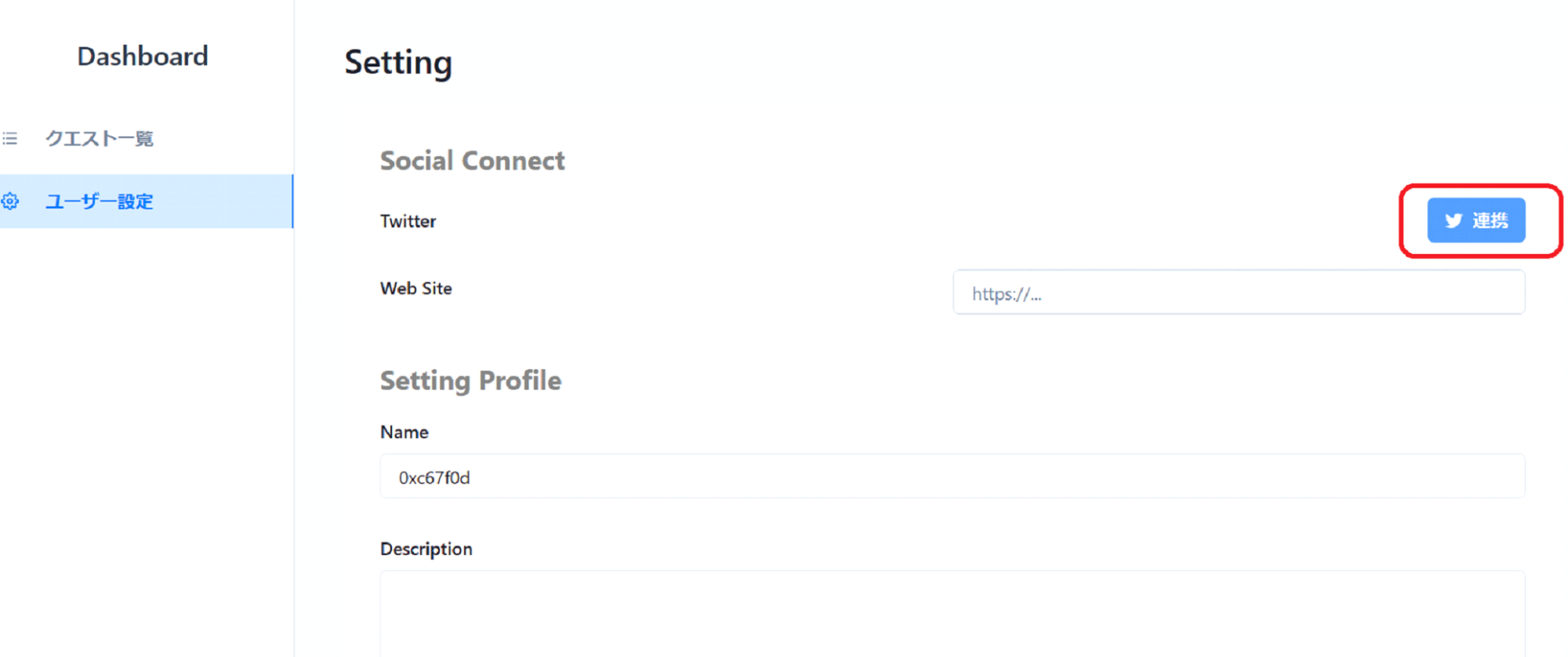Focus the Web Site https:// input field
Viewport: 1568px width, 657px height.
coord(1239,292)
